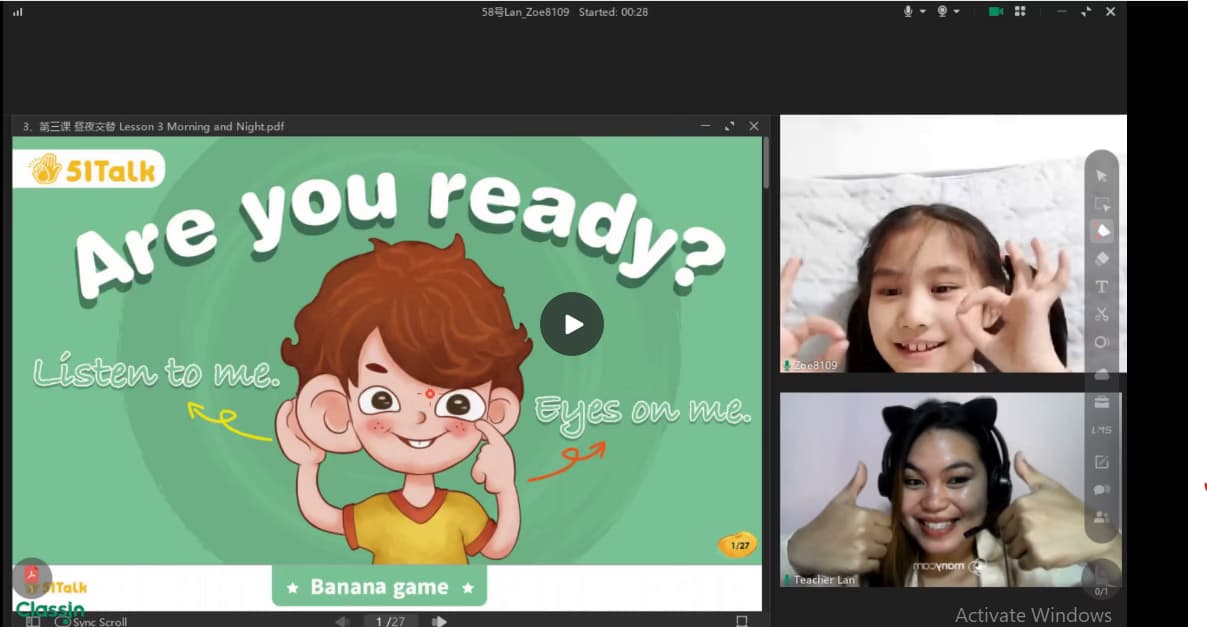Go to next PDF page
Viewport: 1207px width, 627px height.
click(x=439, y=621)
